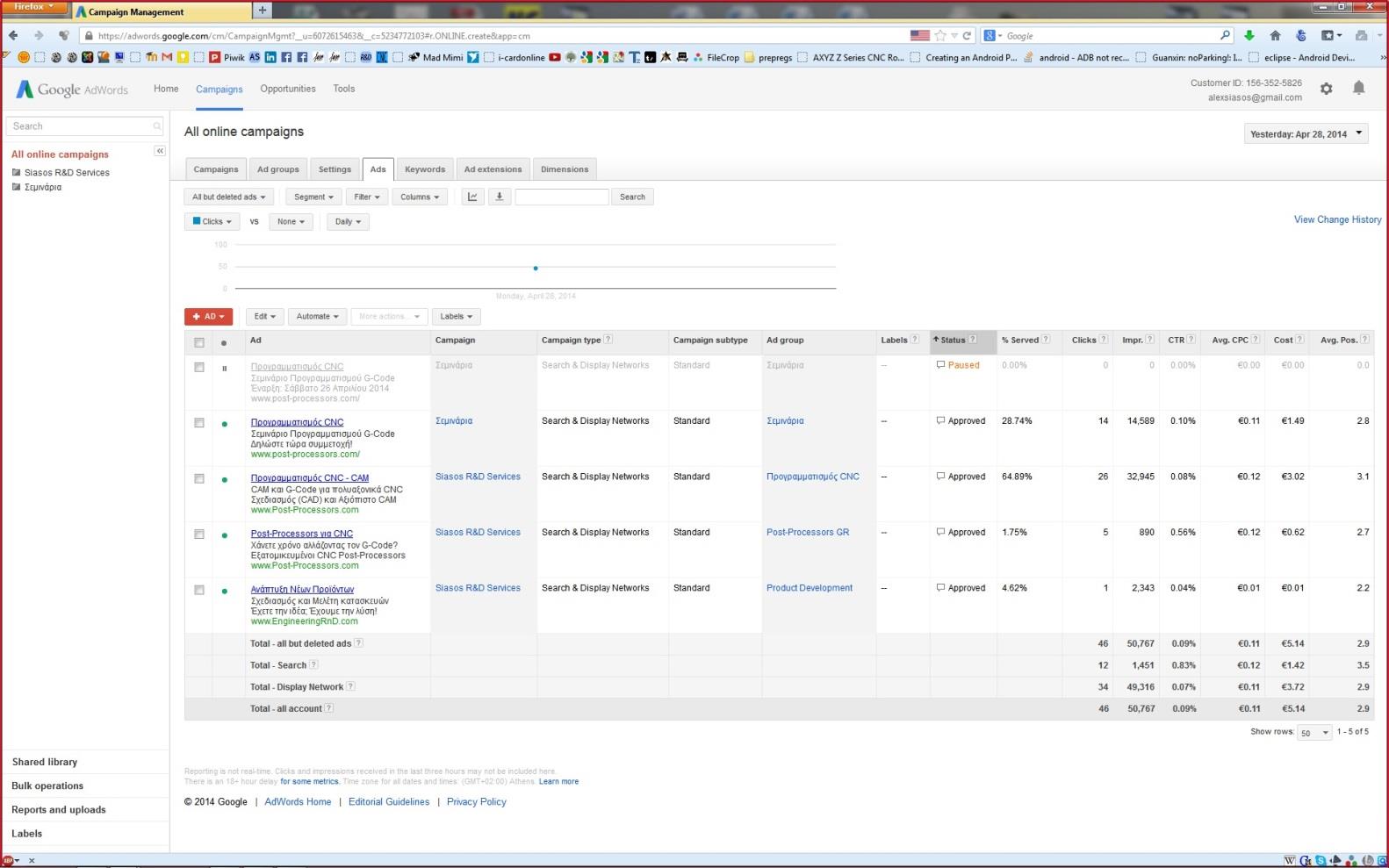Click Firefox home icon
The height and width of the screenshot is (868, 1389).
[x=1276, y=36]
